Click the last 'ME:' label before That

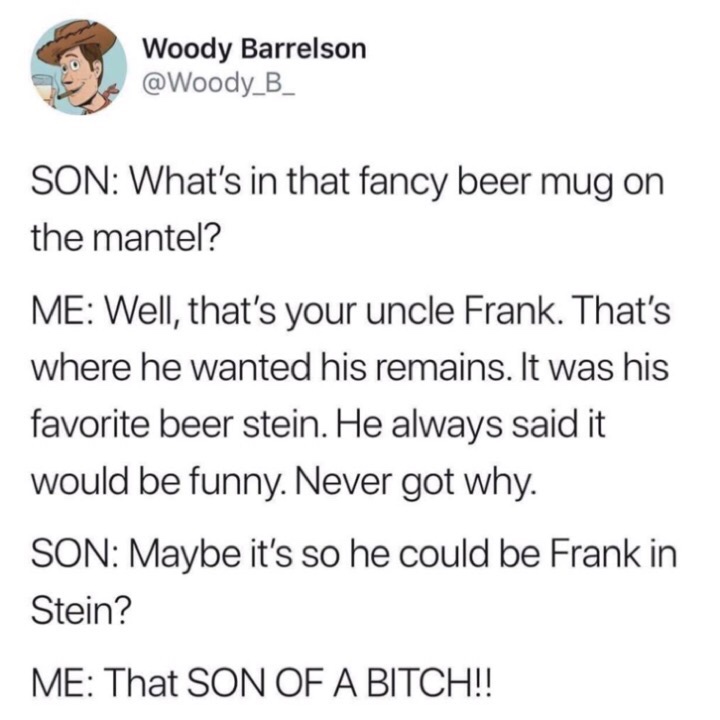pos(64,684)
